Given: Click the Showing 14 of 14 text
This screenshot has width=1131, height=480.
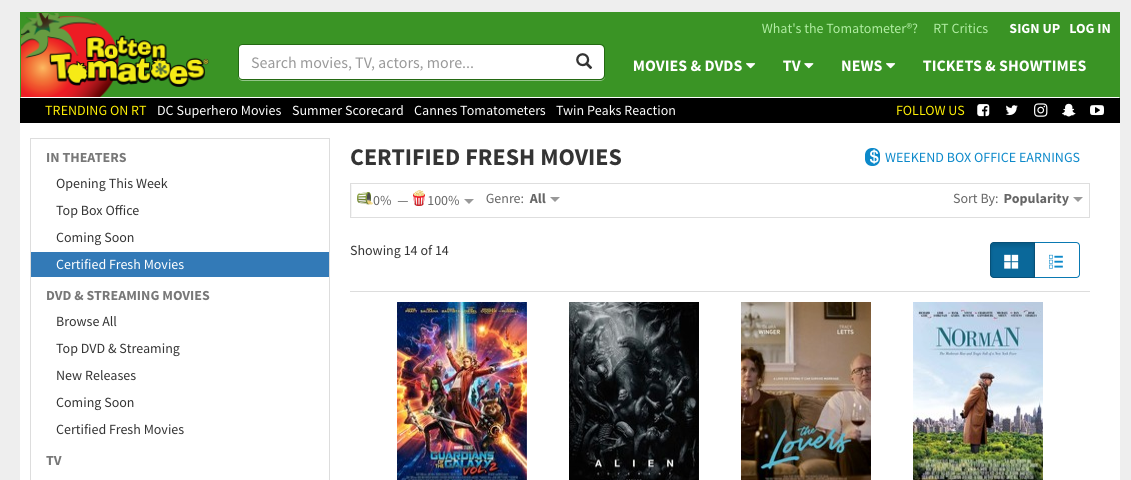Looking at the screenshot, I should [399, 250].
